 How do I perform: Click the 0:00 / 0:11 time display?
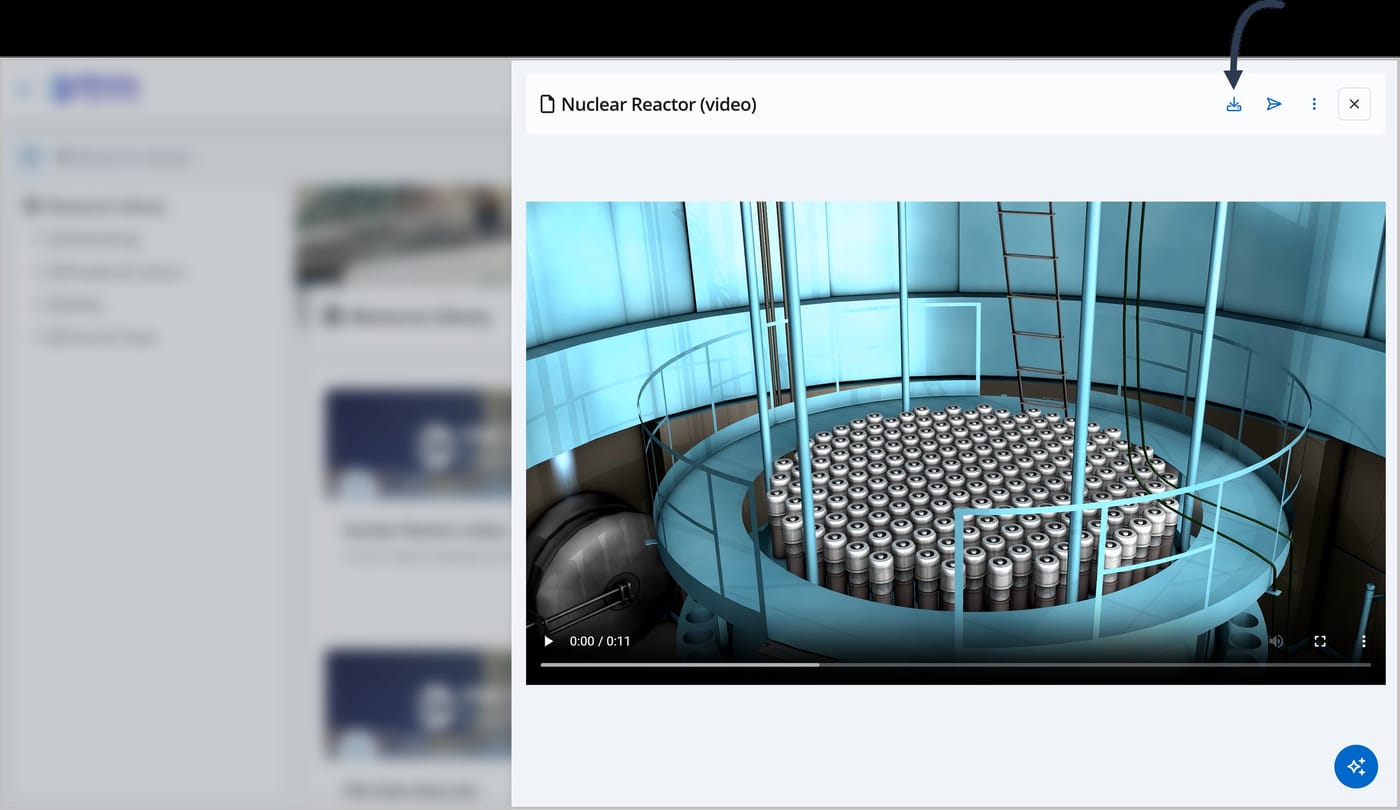600,641
